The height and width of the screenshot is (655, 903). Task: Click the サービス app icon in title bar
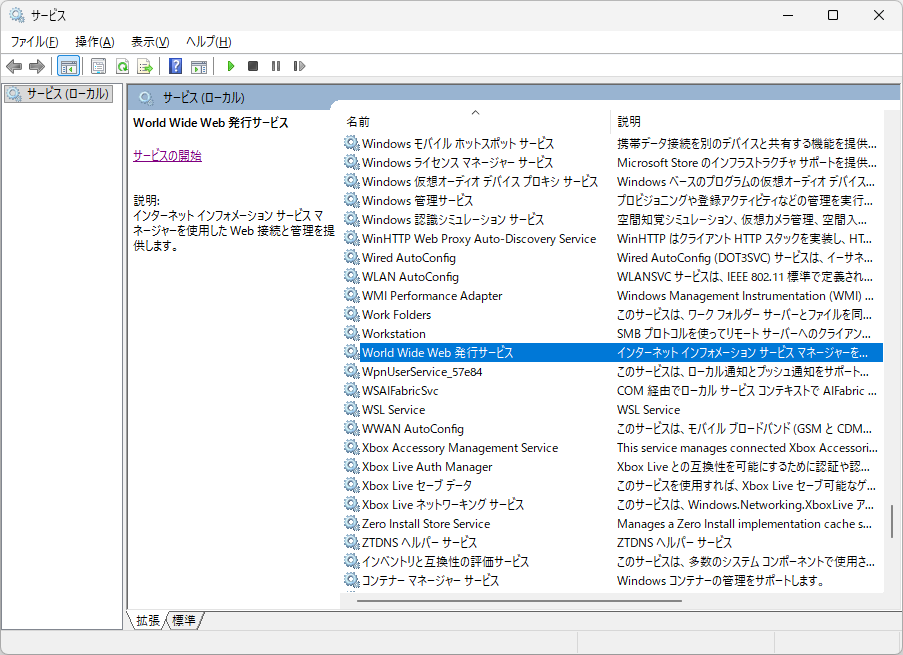click(x=17, y=15)
